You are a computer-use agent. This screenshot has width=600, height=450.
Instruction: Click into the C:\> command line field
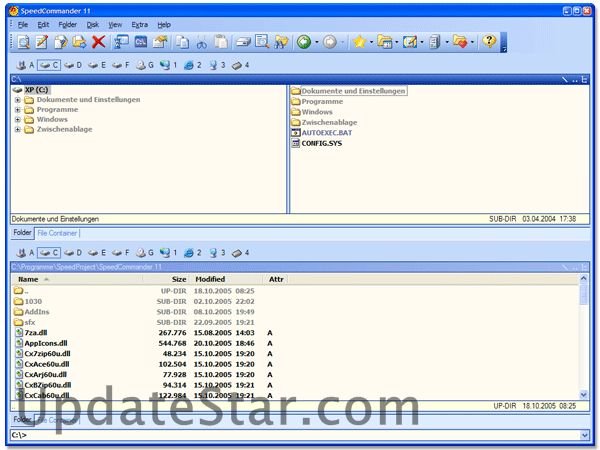(x=295, y=435)
